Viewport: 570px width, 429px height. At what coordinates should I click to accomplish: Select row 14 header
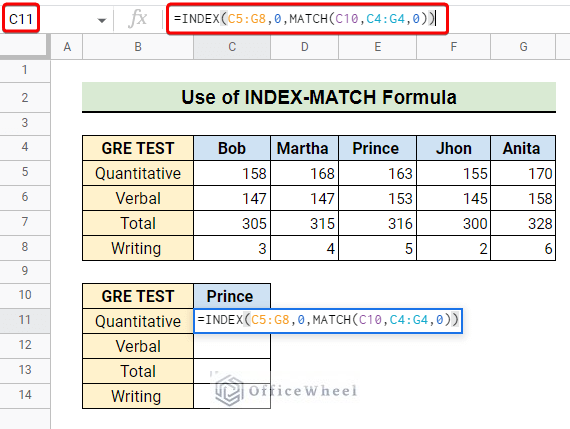coord(25,396)
